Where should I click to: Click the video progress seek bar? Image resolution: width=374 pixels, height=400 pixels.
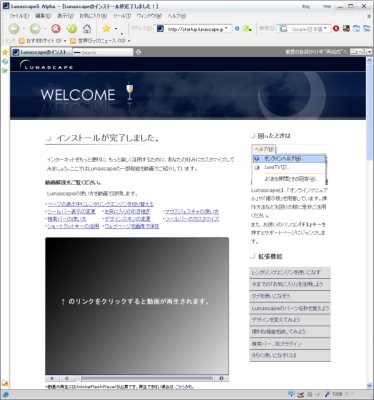click(x=147, y=378)
